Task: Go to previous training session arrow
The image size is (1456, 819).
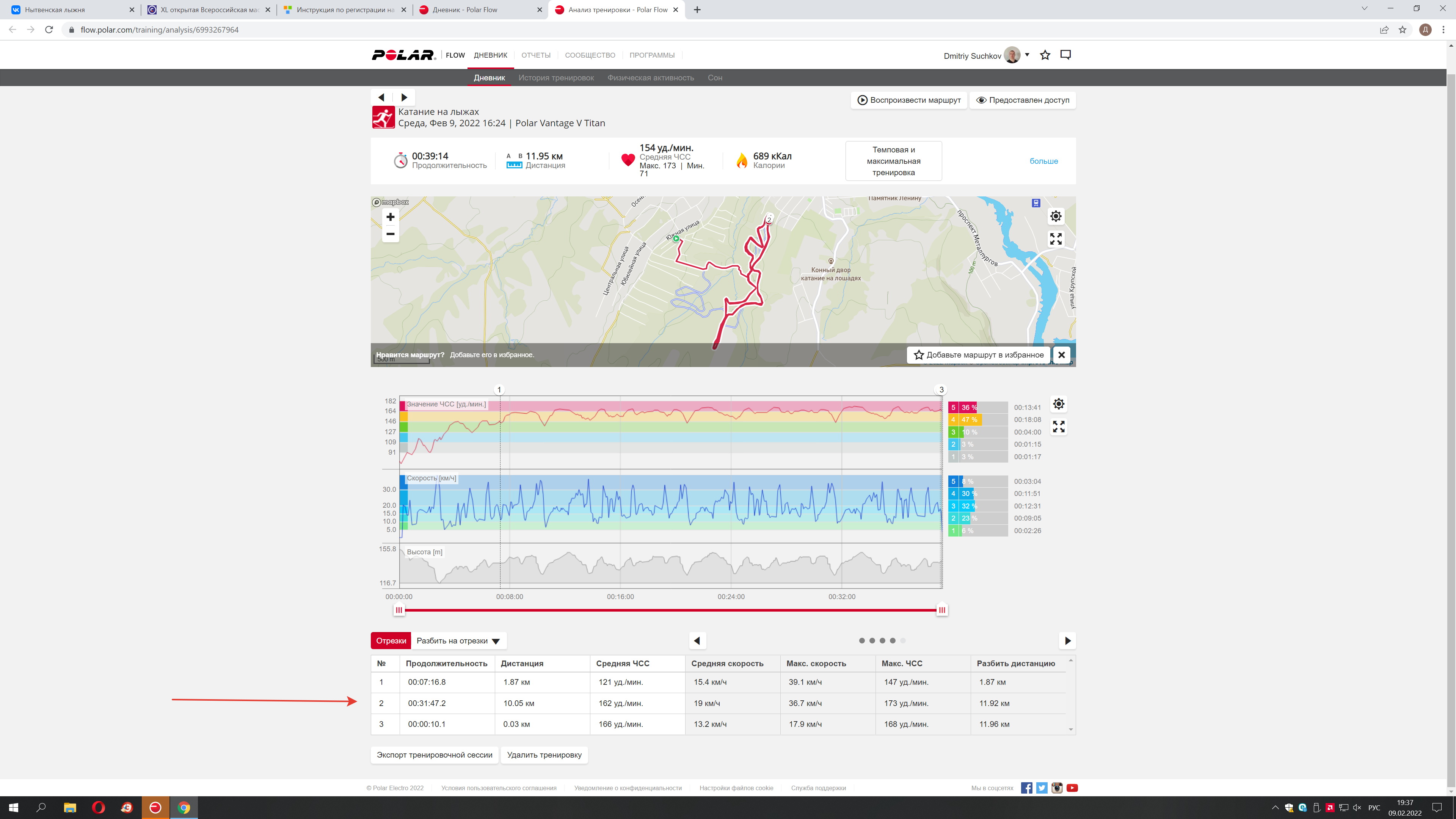Action: click(381, 97)
